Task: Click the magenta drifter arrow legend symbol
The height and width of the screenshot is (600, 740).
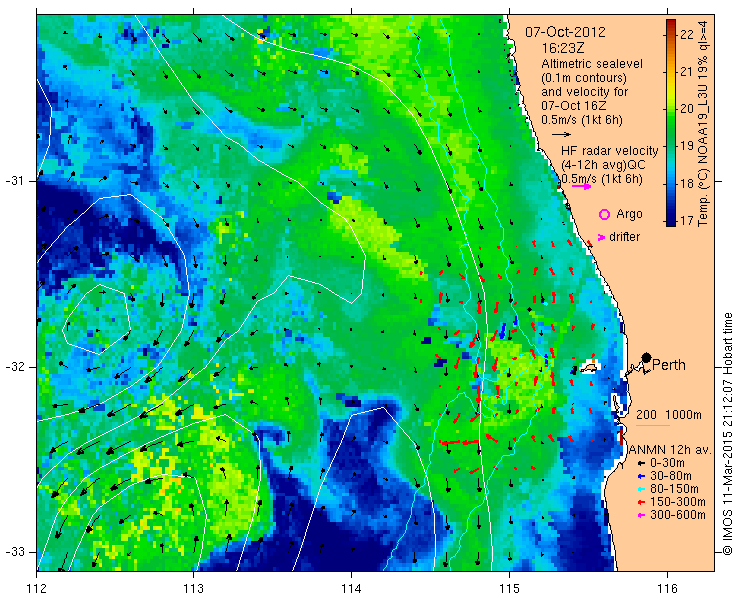Action: pyautogui.click(x=601, y=237)
